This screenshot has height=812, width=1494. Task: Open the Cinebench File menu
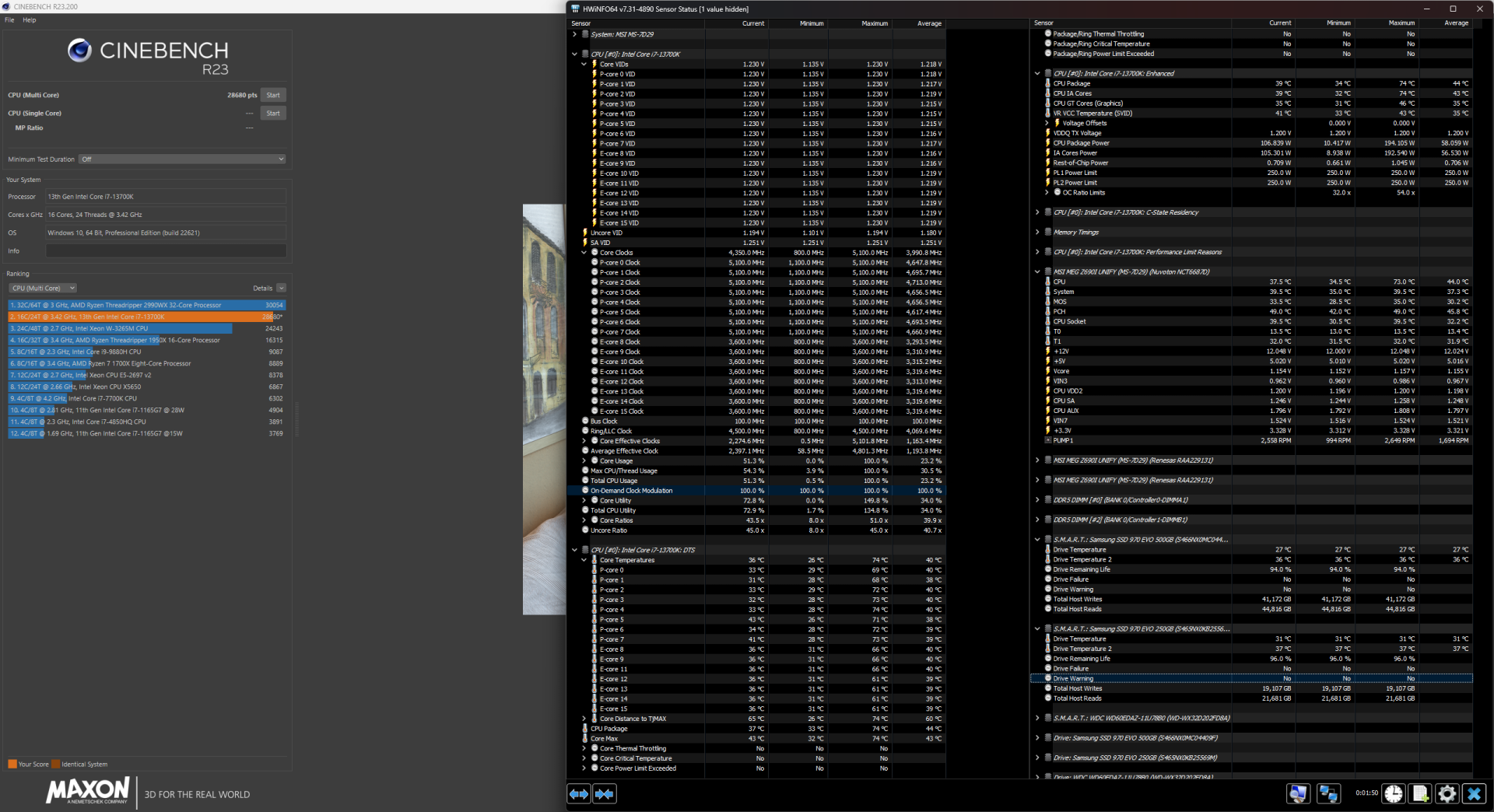tap(9, 20)
